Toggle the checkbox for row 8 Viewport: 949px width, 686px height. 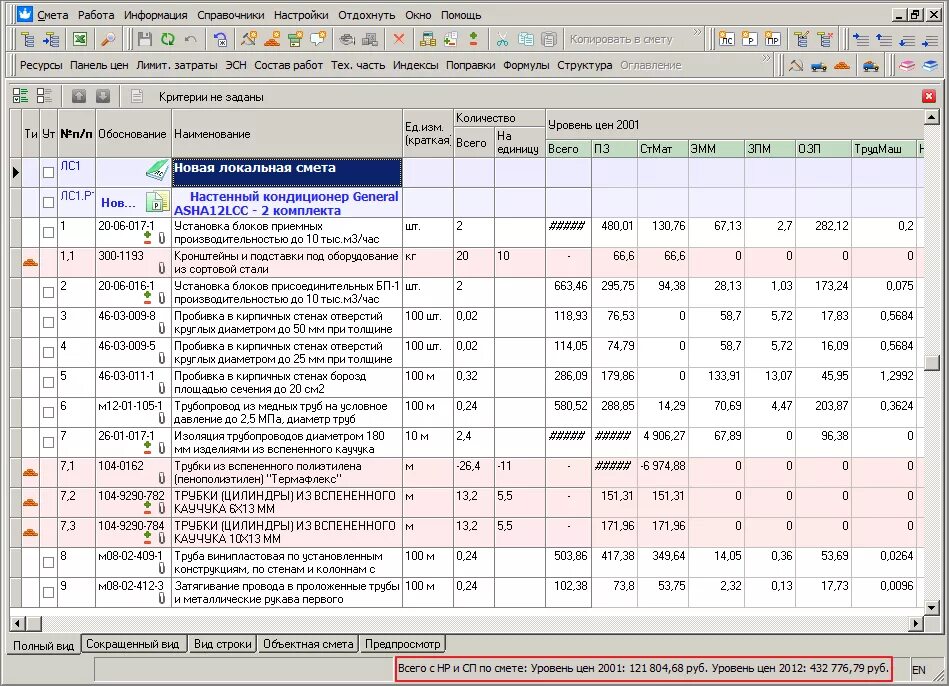(x=48, y=563)
